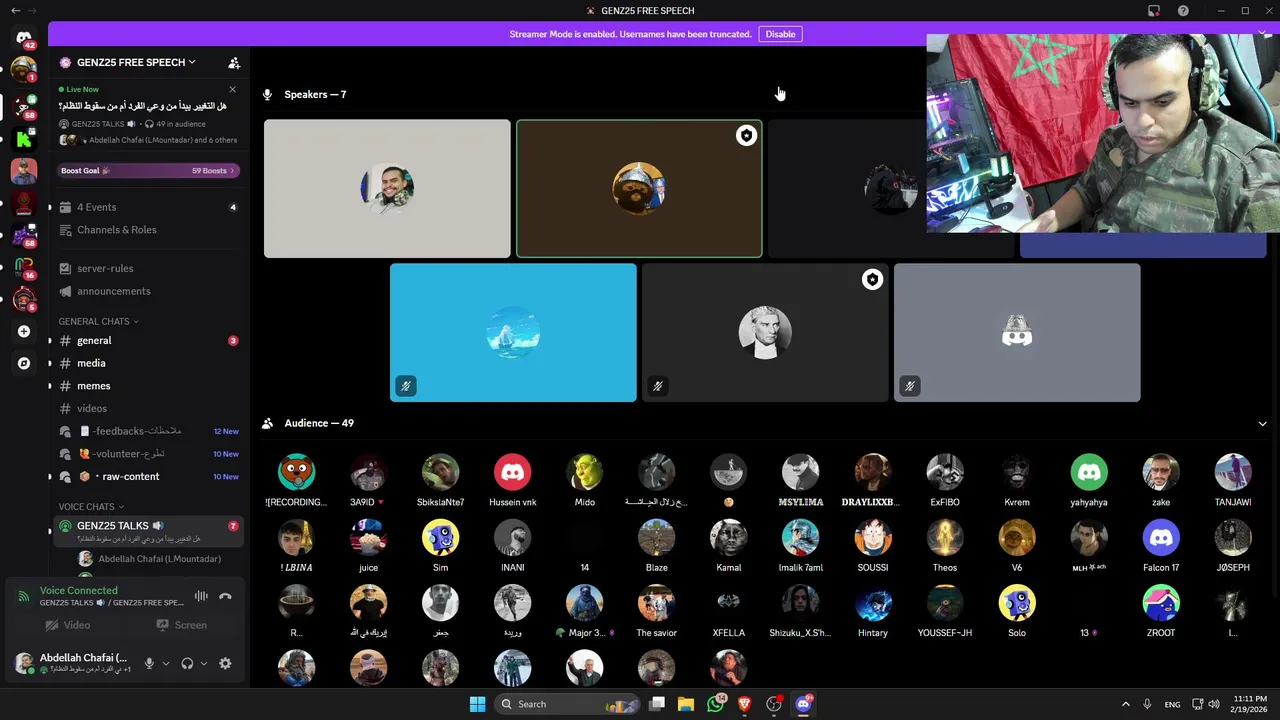
Task: Share your screen with Screen button
Action: coord(181,625)
